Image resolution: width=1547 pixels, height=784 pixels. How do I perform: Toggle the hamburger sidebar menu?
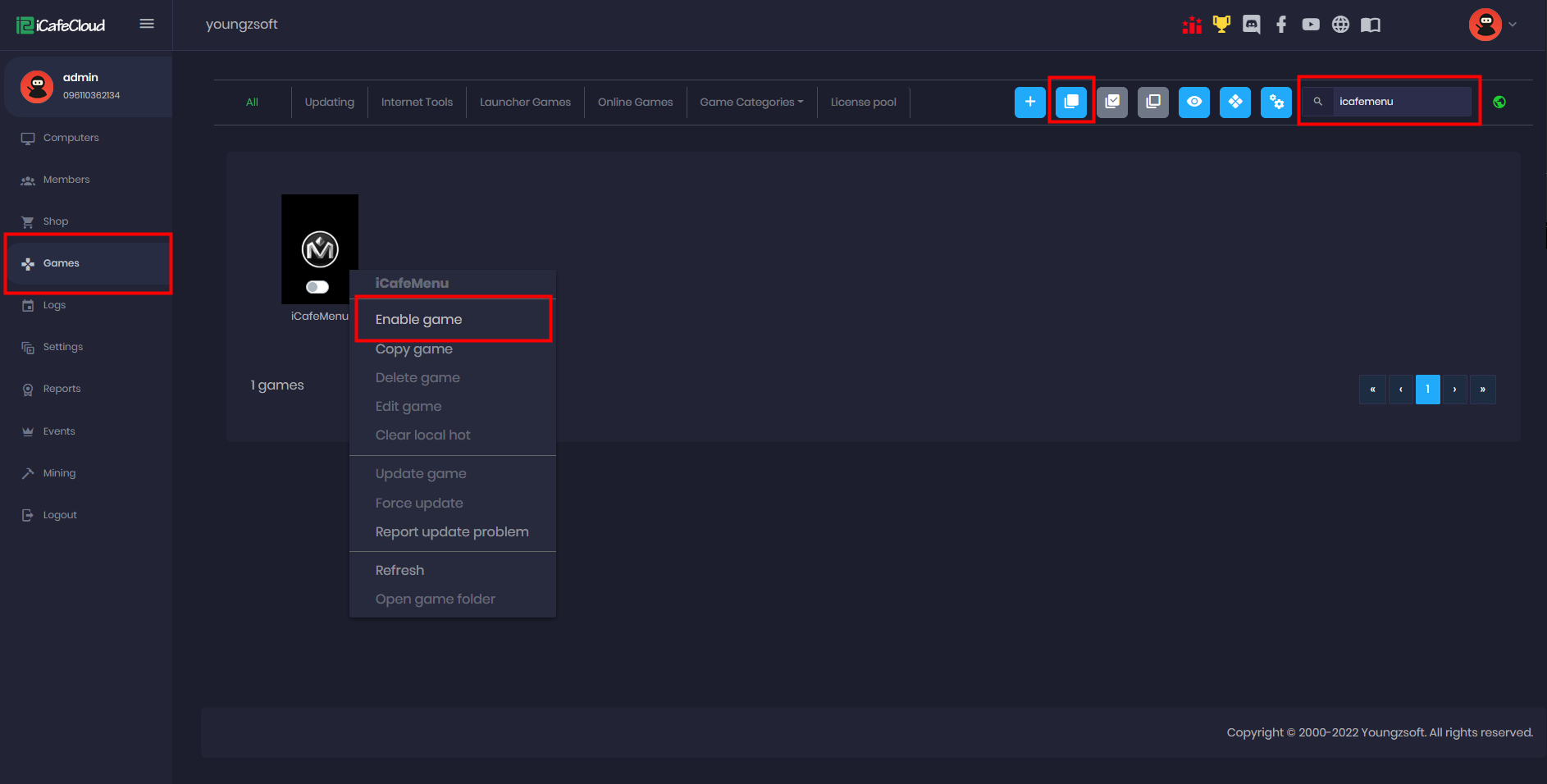(147, 24)
